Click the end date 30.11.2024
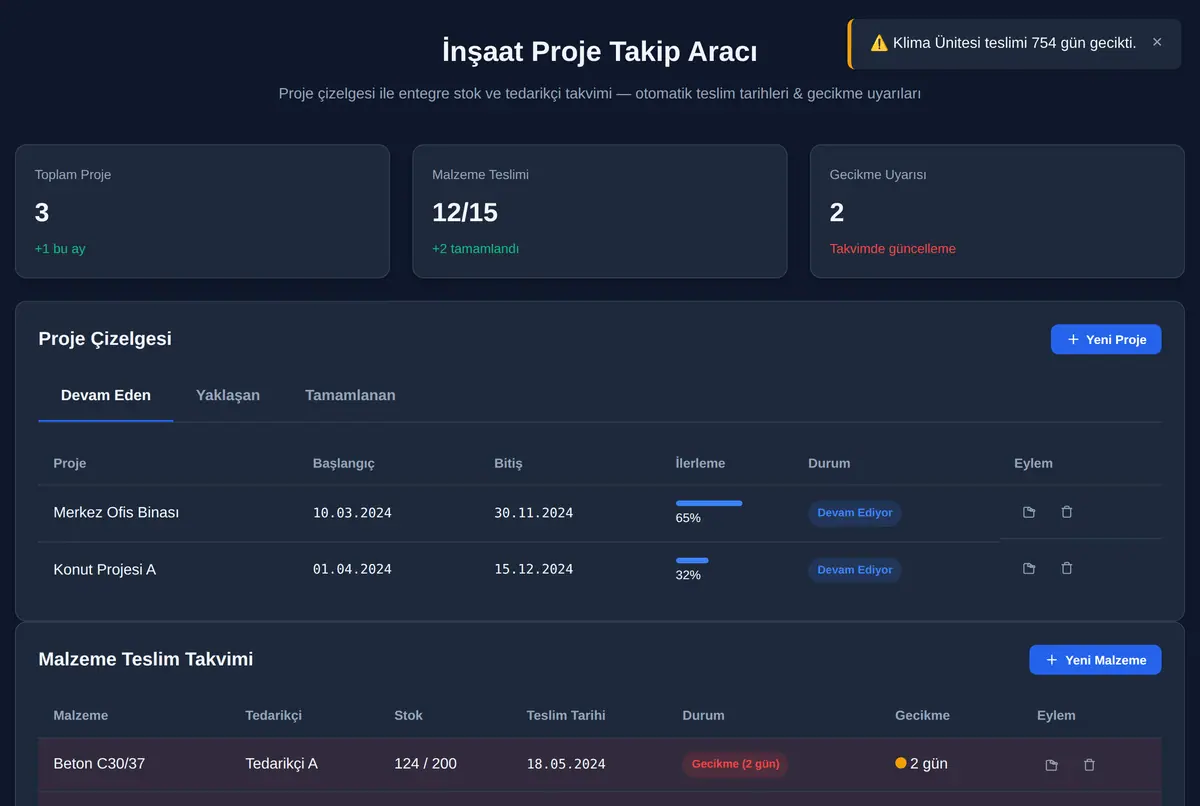 [x=533, y=513]
